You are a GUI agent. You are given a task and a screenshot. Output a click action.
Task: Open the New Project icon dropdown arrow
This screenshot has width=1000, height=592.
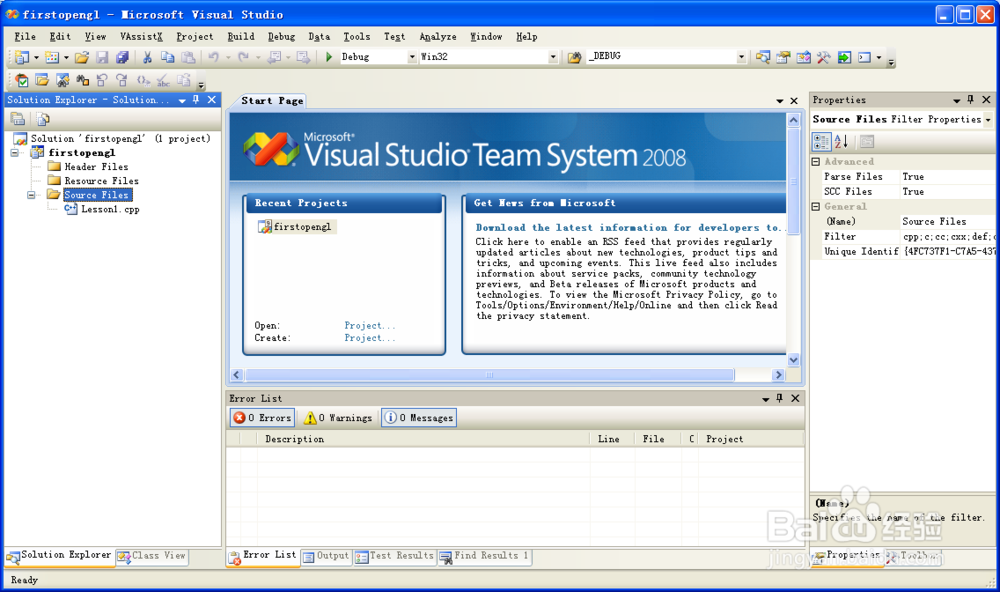[x=36, y=57]
